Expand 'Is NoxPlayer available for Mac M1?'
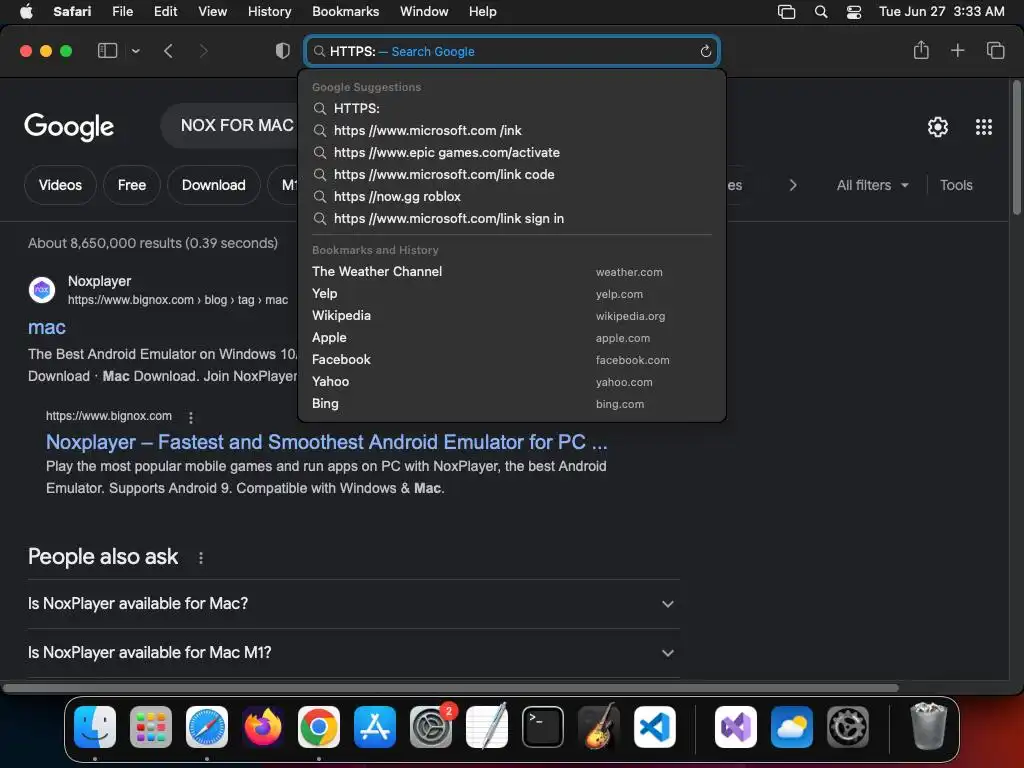 coord(353,653)
